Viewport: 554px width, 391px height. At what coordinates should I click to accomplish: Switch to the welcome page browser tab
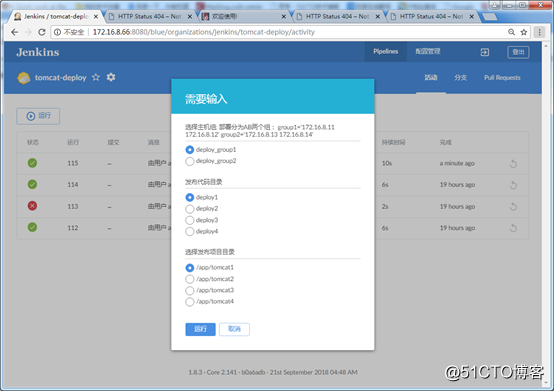pos(244,17)
